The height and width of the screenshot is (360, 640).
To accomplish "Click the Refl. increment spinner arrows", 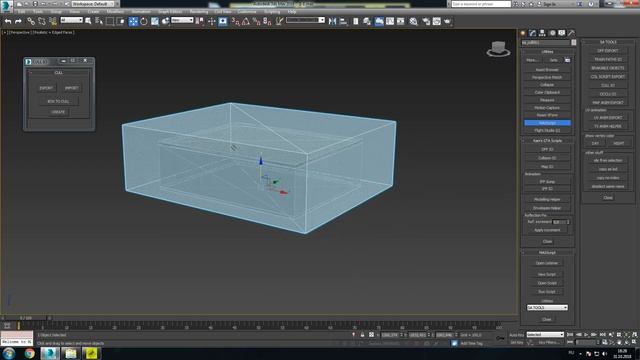I will 568,222.
